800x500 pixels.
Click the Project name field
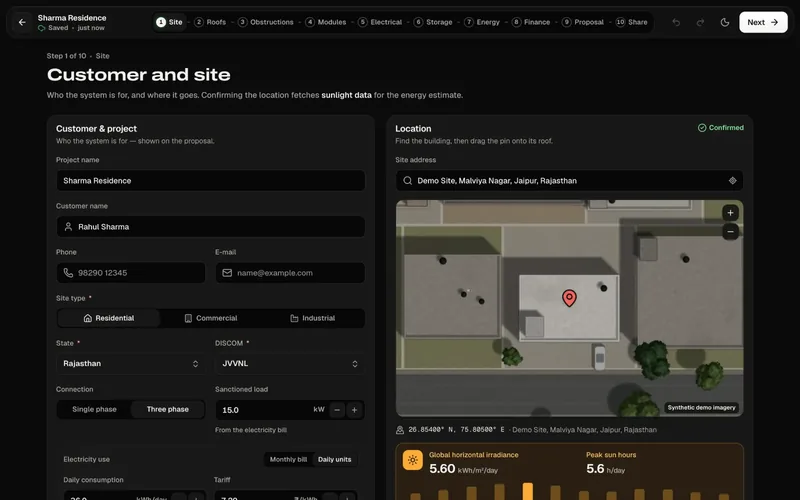coord(211,181)
